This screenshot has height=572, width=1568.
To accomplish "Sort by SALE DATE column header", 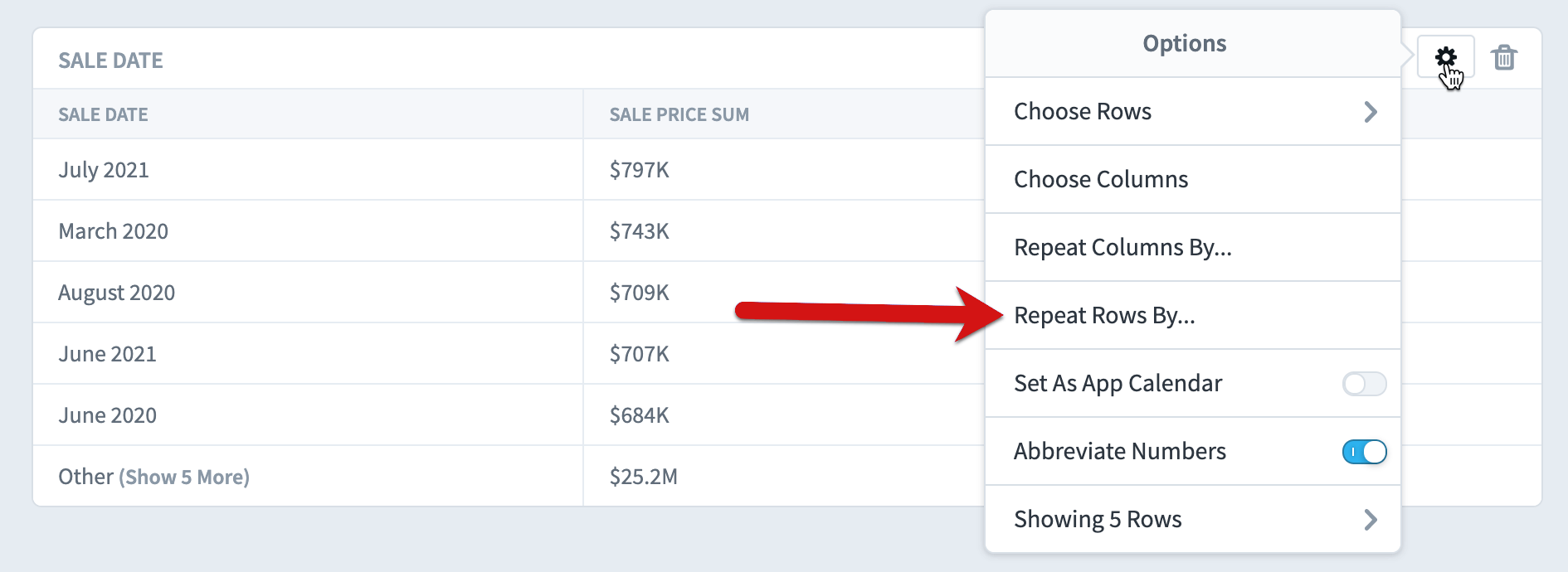I will (103, 115).
